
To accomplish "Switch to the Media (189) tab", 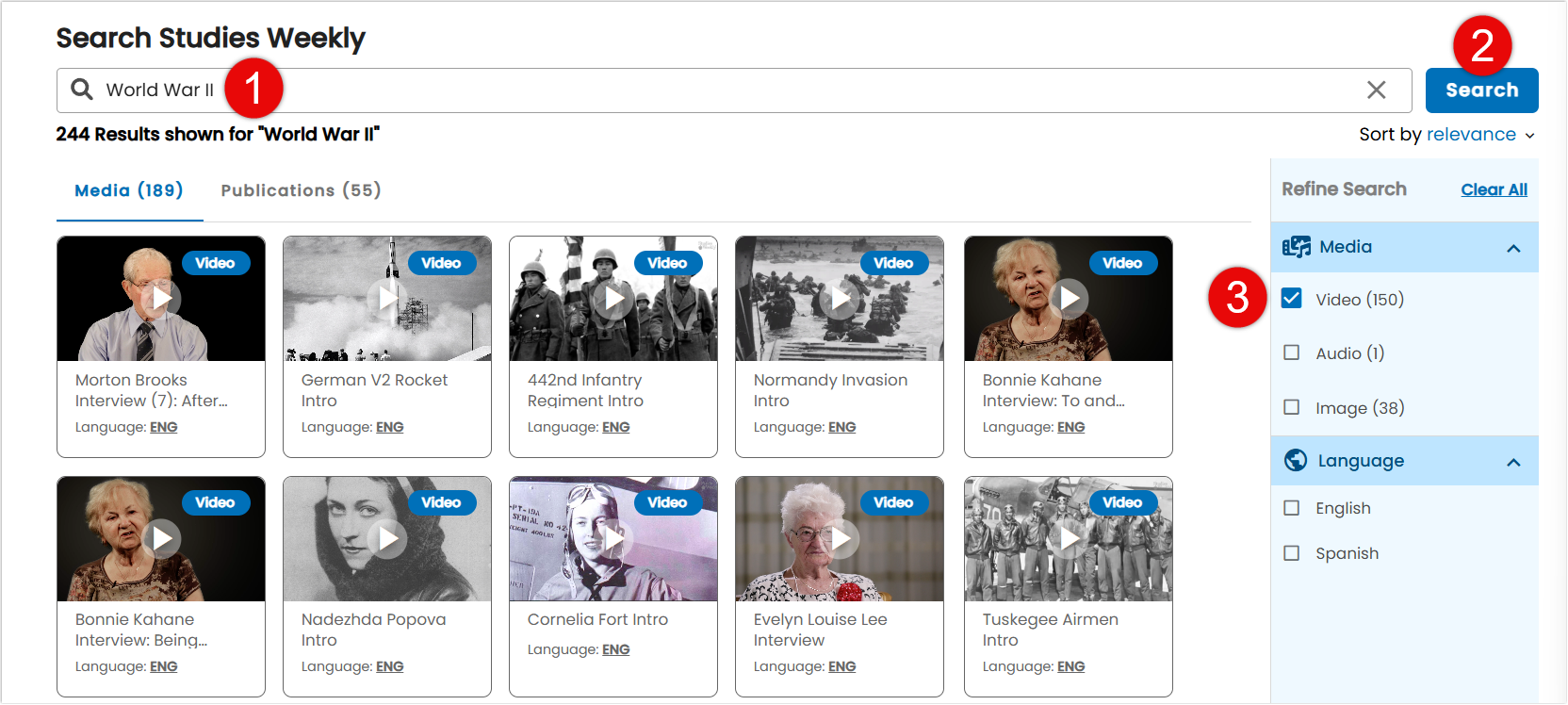I will click(x=129, y=190).
